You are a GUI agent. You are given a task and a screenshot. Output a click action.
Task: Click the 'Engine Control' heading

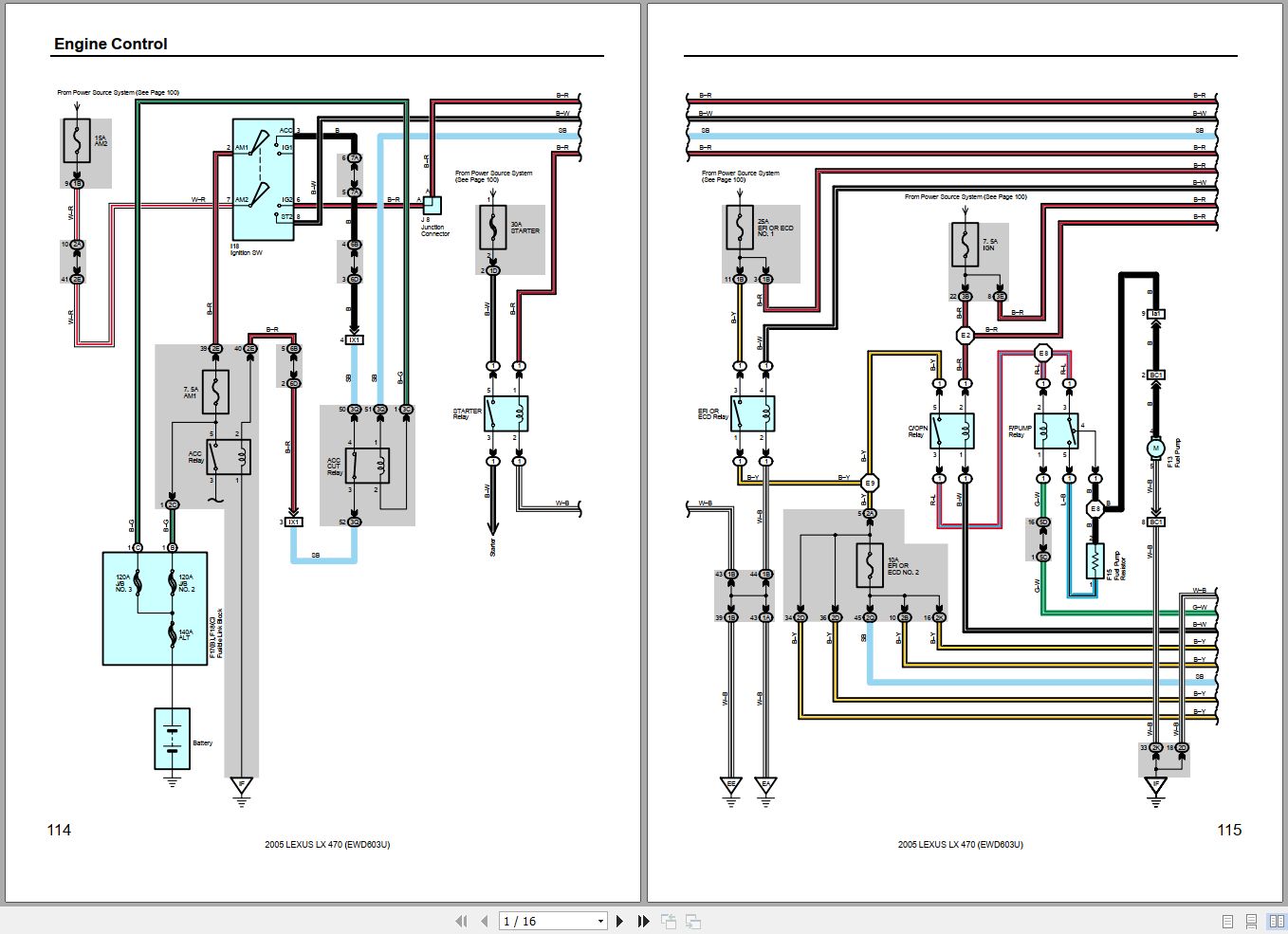pos(111,44)
